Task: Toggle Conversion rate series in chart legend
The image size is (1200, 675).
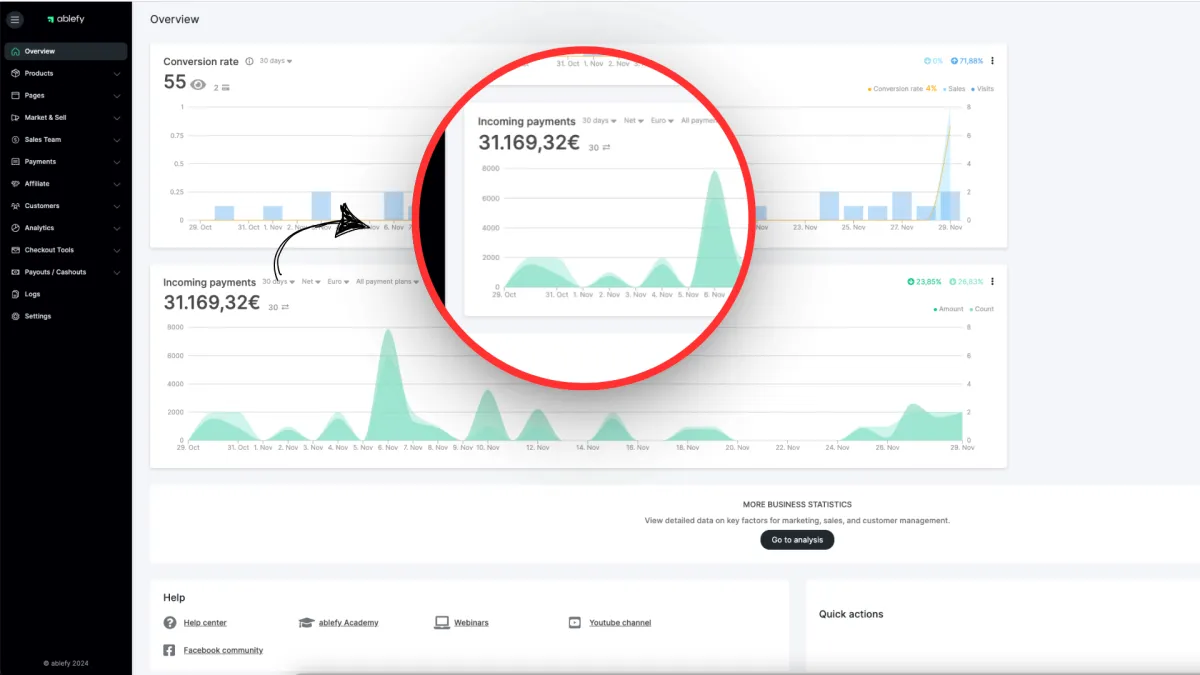Action: coord(896,89)
